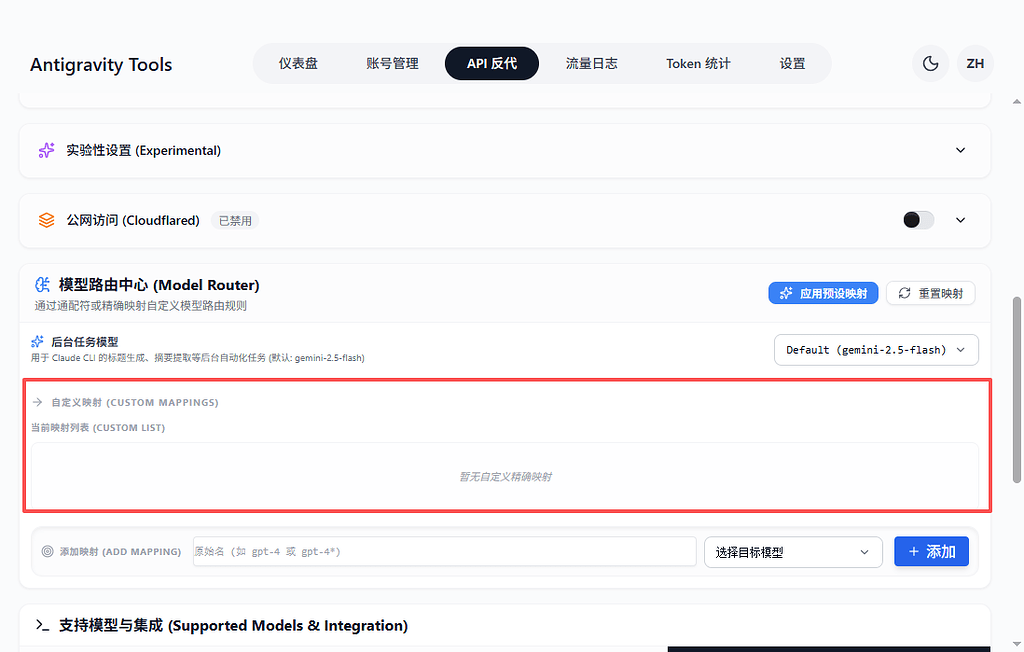Click 重置映射 button

coord(931,293)
